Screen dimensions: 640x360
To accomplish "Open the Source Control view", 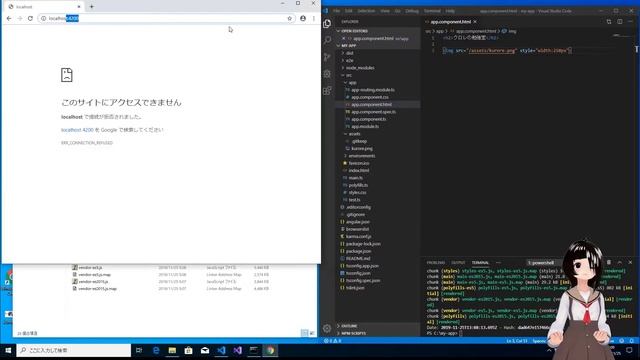I will [327, 57].
